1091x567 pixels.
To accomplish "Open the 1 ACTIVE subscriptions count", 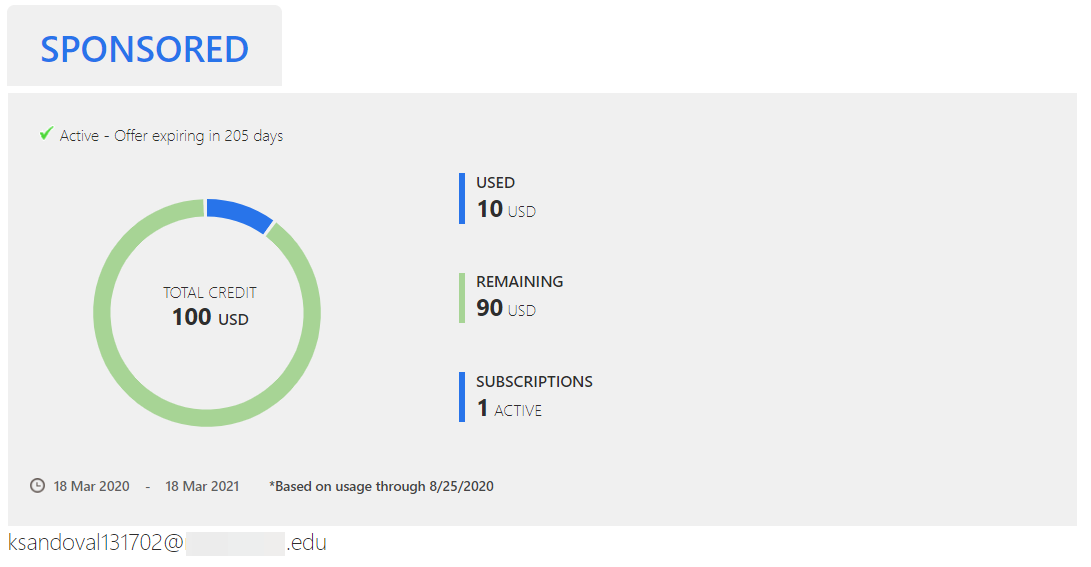I will pos(509,409).
